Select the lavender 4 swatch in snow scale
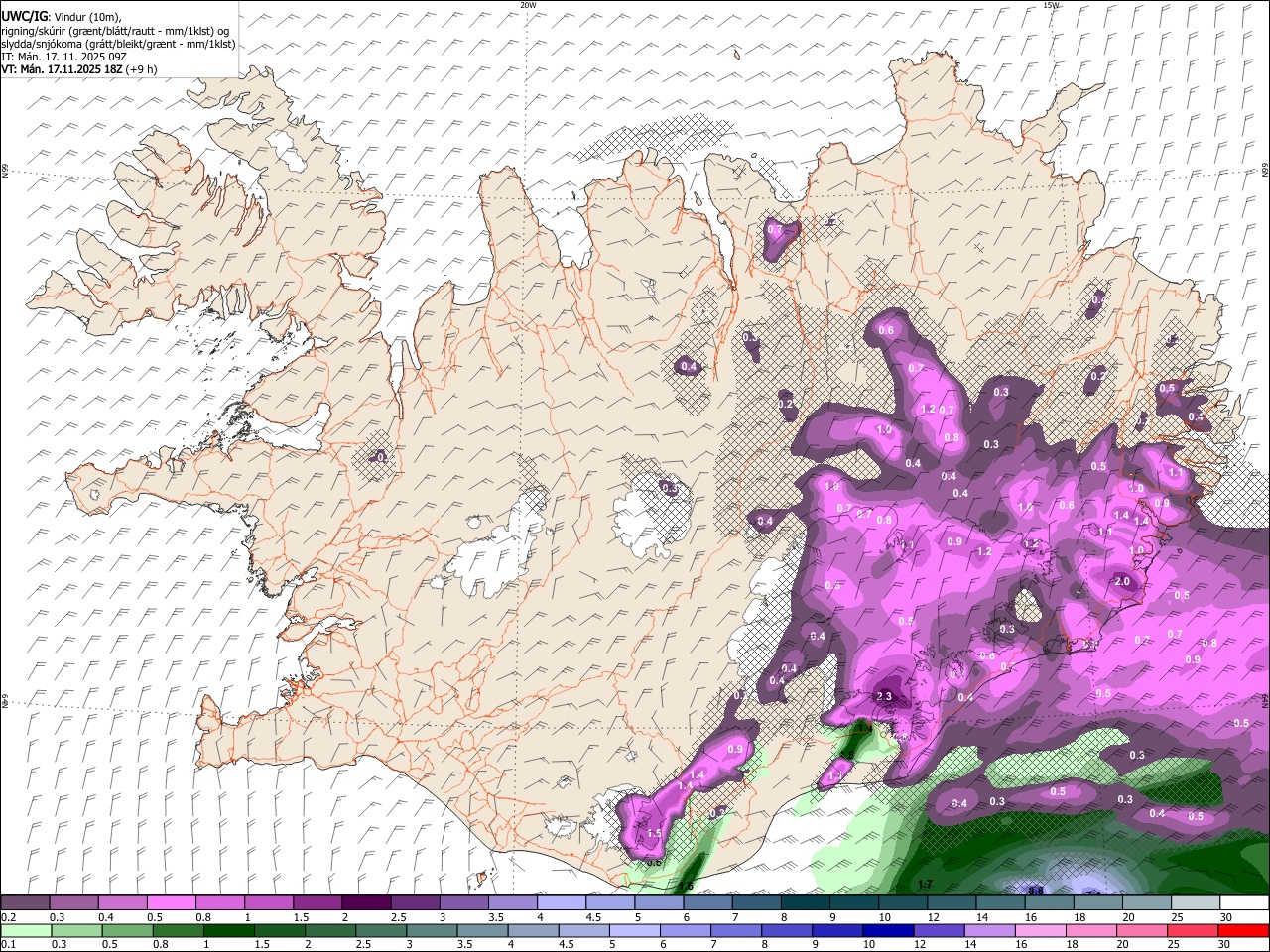1270x952 pixels. pyautogui.click(x=562, y=902)
